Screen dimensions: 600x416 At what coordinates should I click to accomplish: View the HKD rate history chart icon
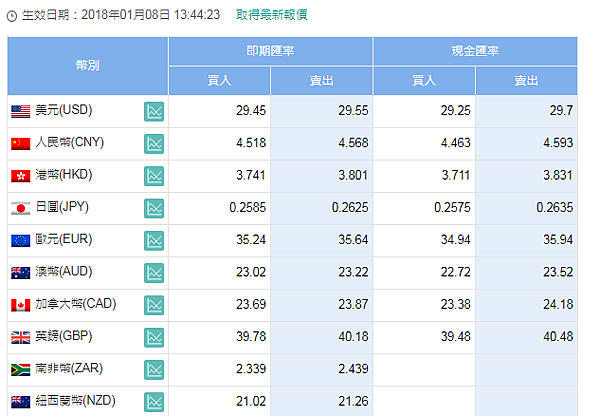(154, 176)
